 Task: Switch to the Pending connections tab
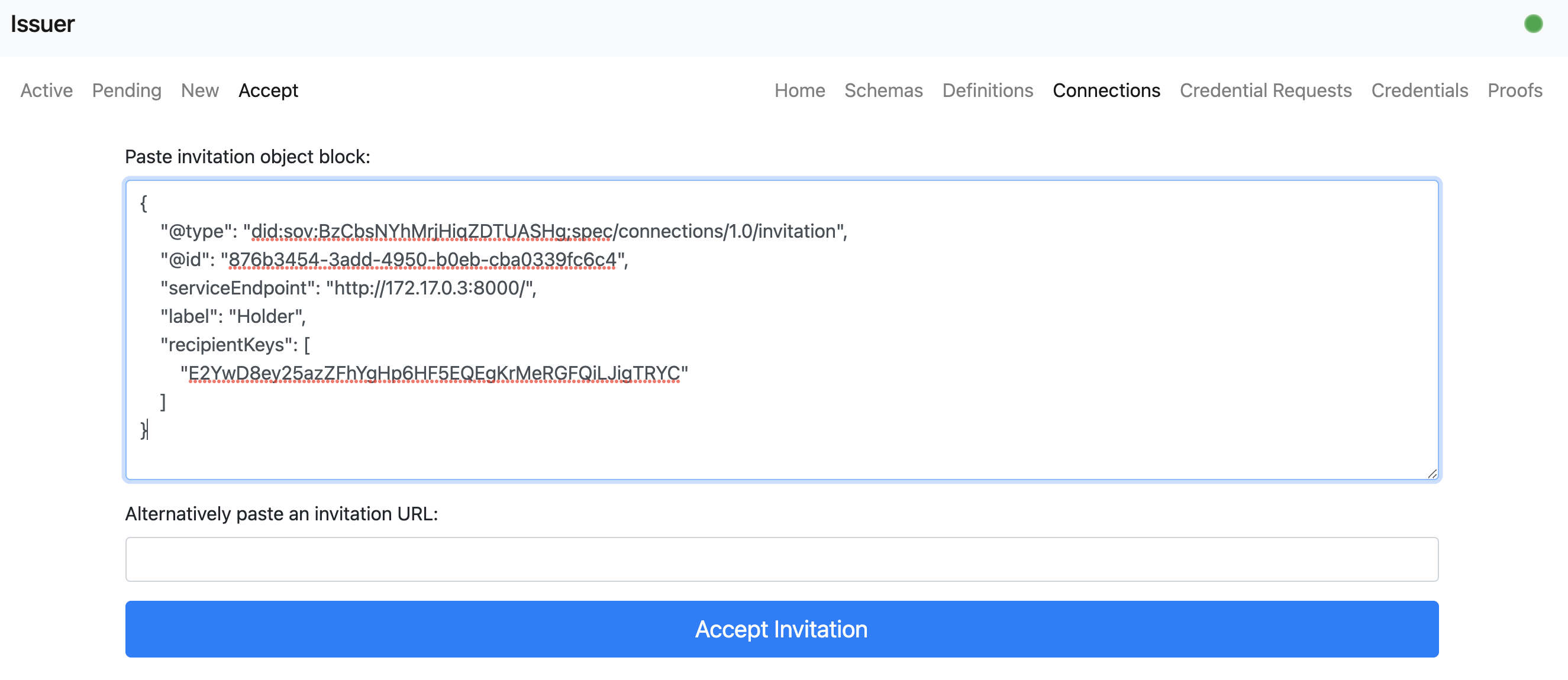coord(127,90)
